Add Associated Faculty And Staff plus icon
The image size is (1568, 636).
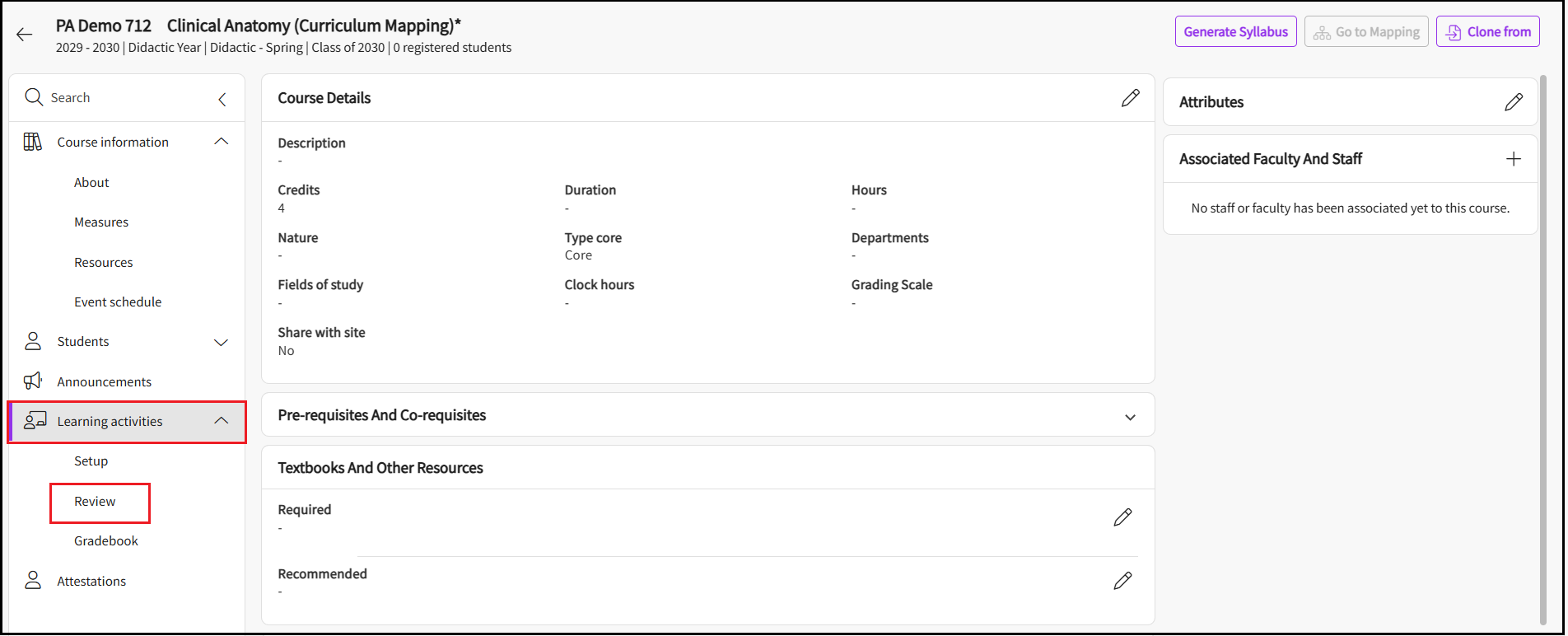click(x=1513, y=159)
